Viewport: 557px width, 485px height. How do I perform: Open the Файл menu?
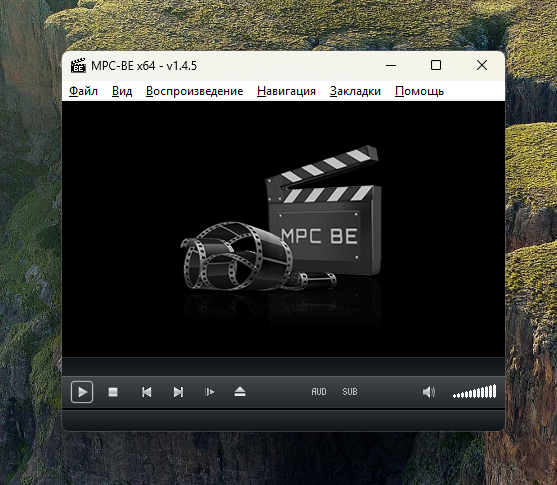pos(83,91)
